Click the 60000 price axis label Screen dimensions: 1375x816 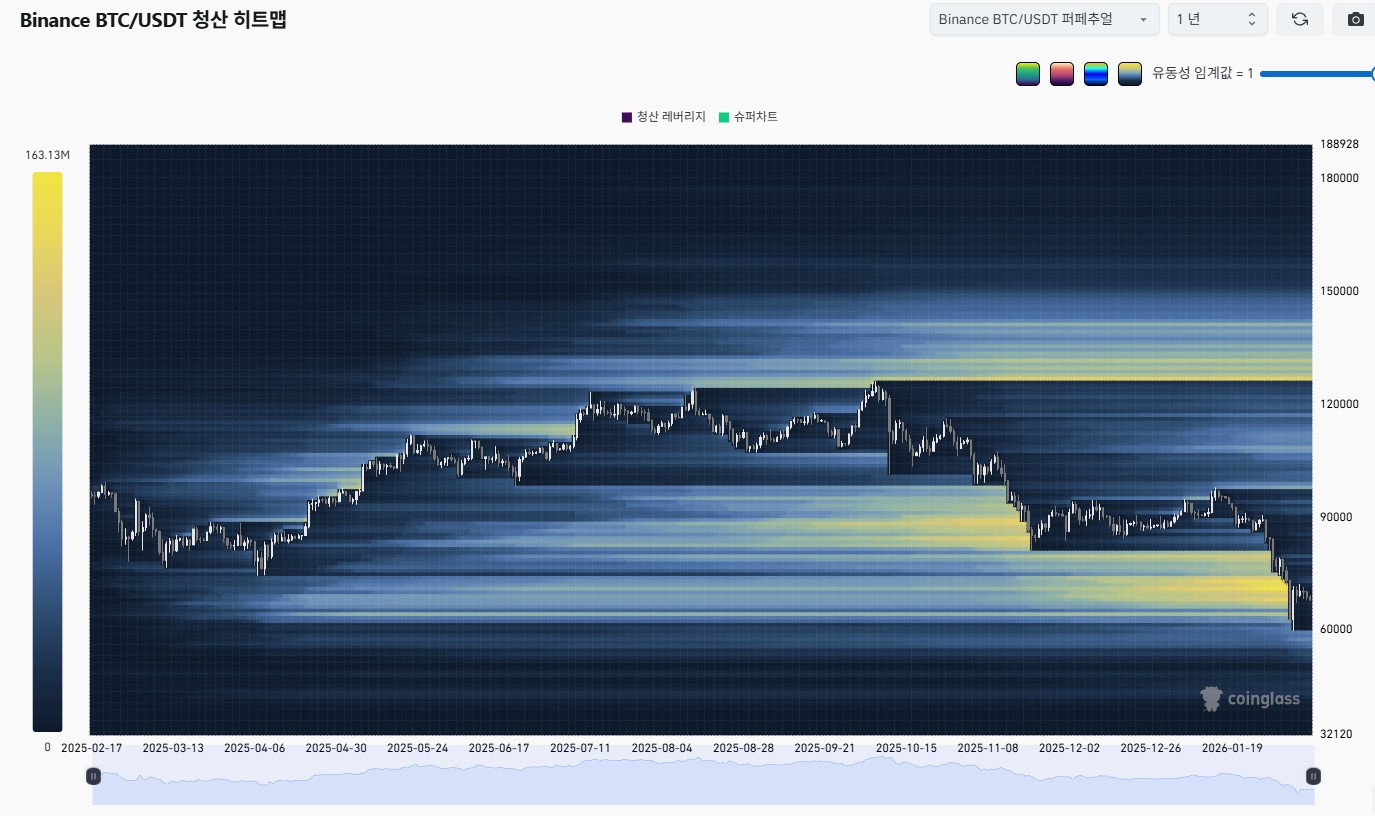point(1336,629)
